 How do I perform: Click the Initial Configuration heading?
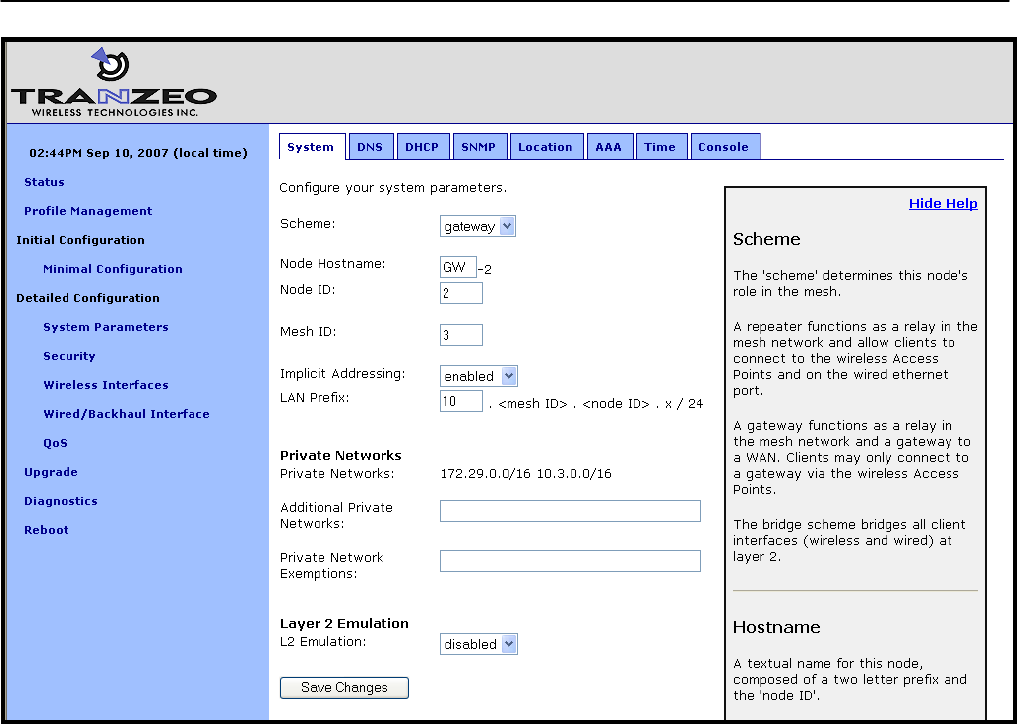[80, 240]
